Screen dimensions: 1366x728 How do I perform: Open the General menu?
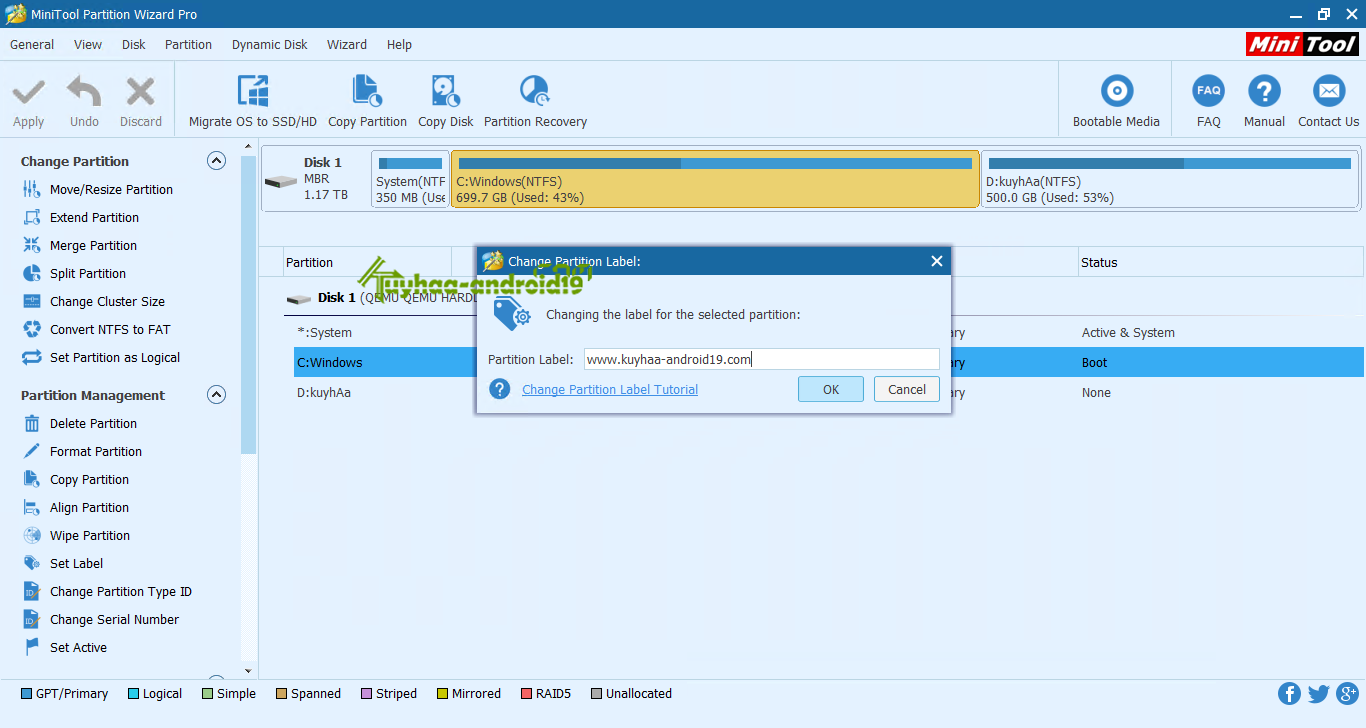click(32, 44)
